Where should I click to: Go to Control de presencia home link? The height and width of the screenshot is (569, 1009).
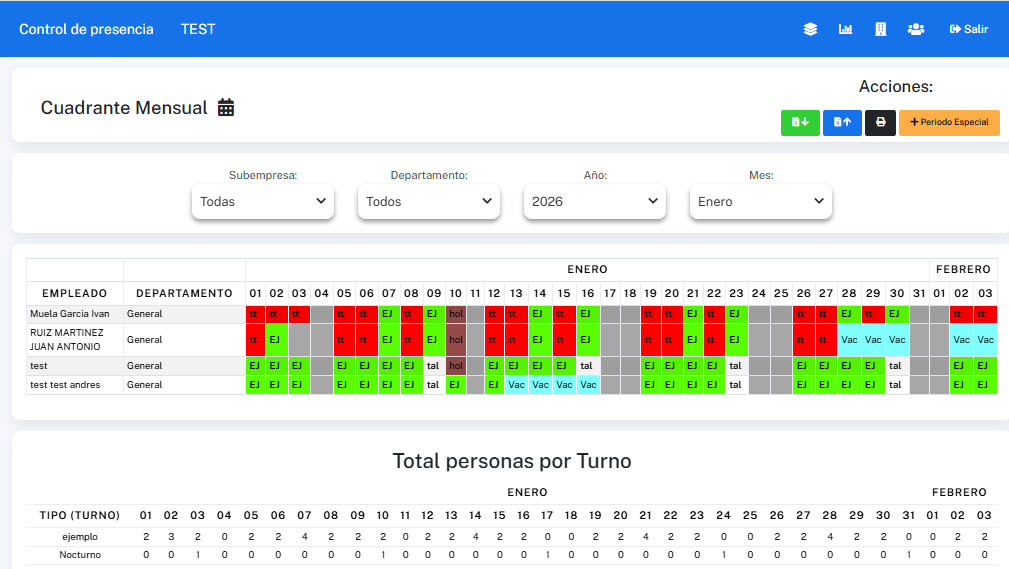coord(86,29)
